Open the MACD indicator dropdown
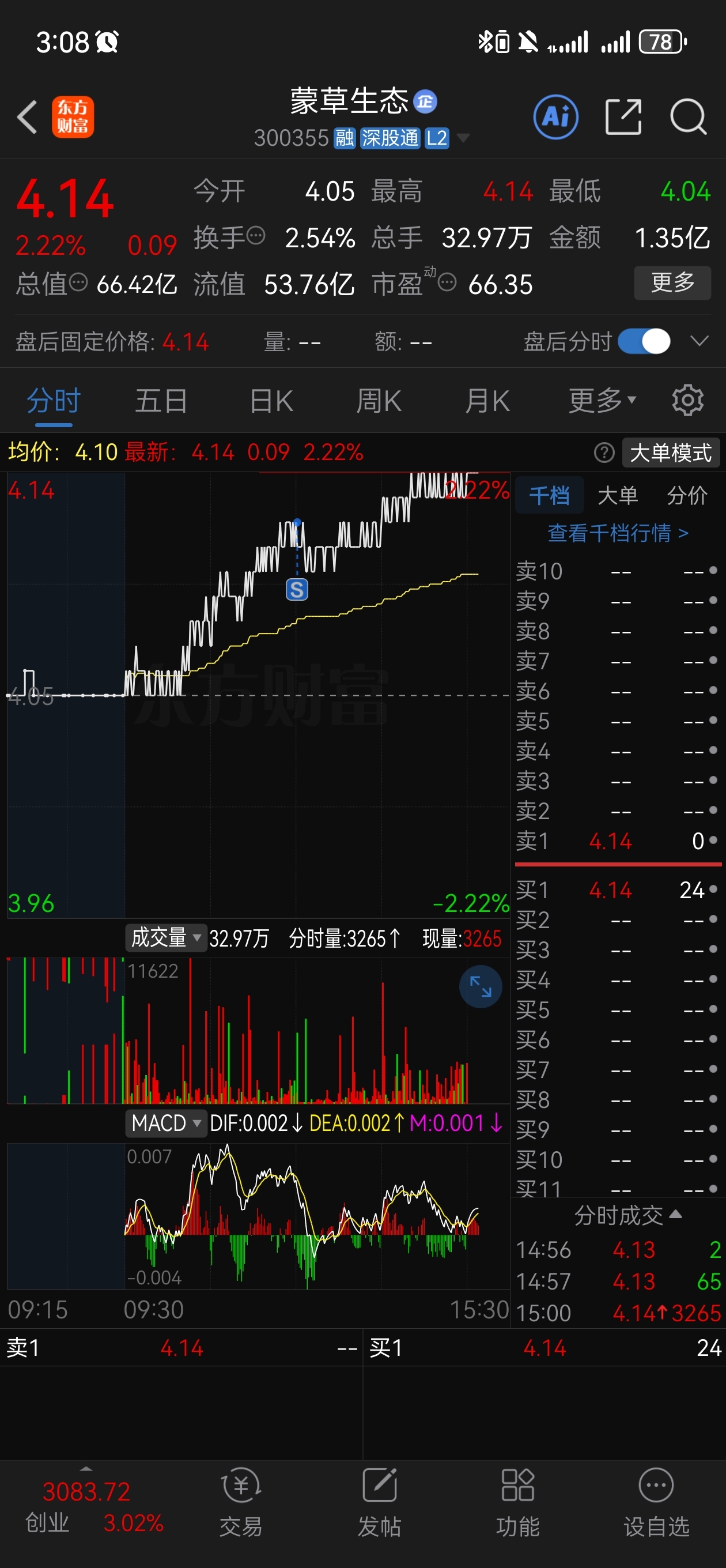This screenshot has height=1568, width=726. point(165,1122)
